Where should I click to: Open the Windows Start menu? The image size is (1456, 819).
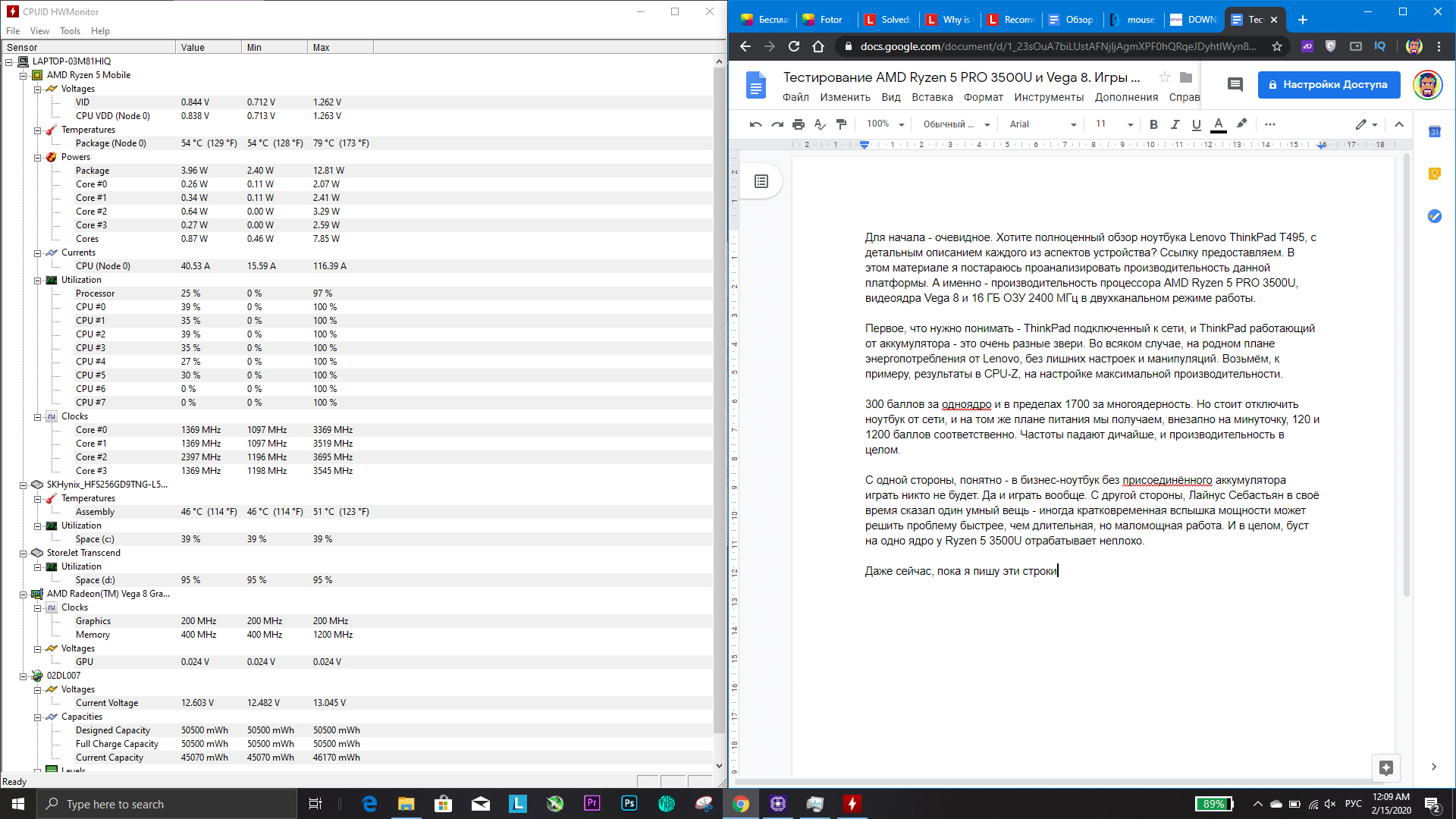click(x=18, y=804)
